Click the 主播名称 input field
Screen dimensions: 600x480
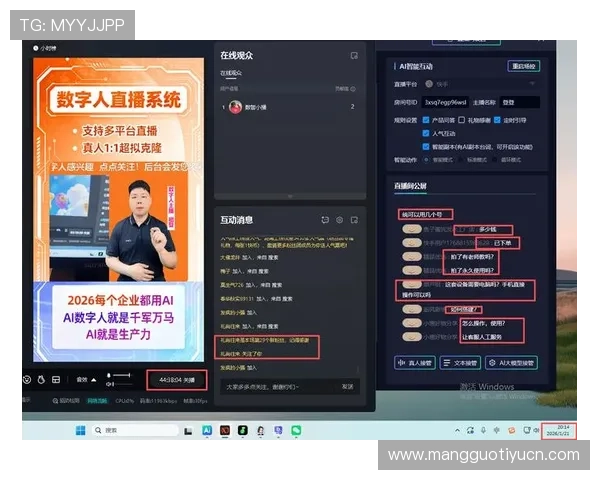(x=520, y=103)
